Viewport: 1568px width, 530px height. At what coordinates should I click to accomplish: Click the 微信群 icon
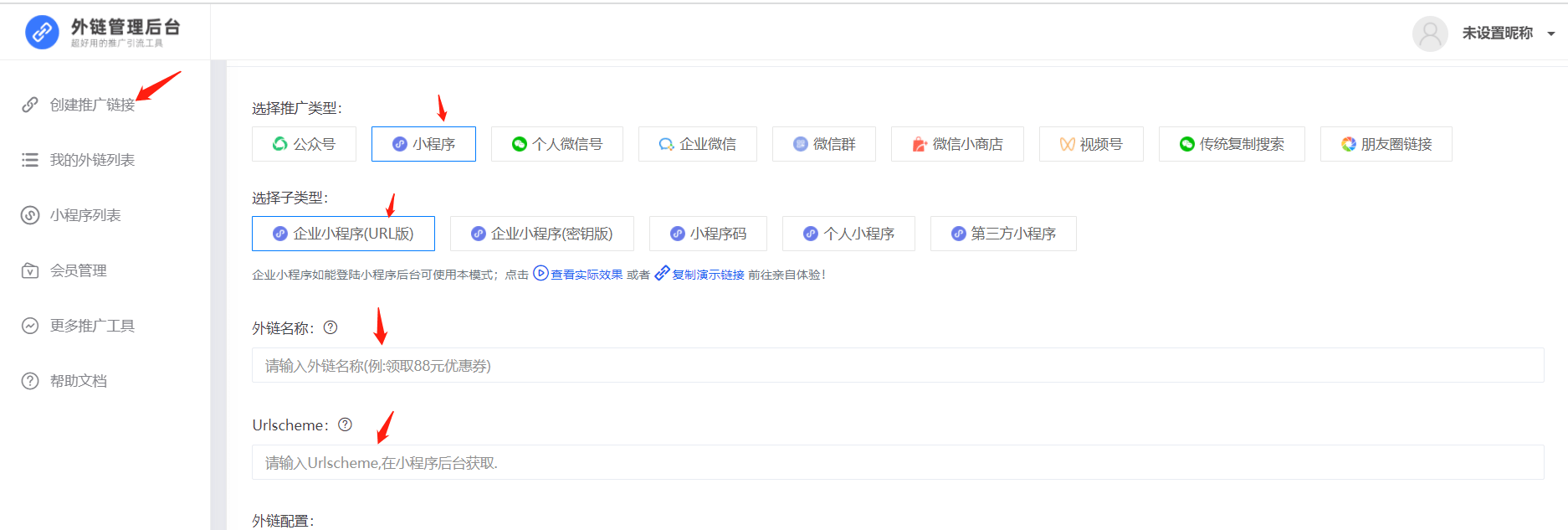[x=801, y=144]
